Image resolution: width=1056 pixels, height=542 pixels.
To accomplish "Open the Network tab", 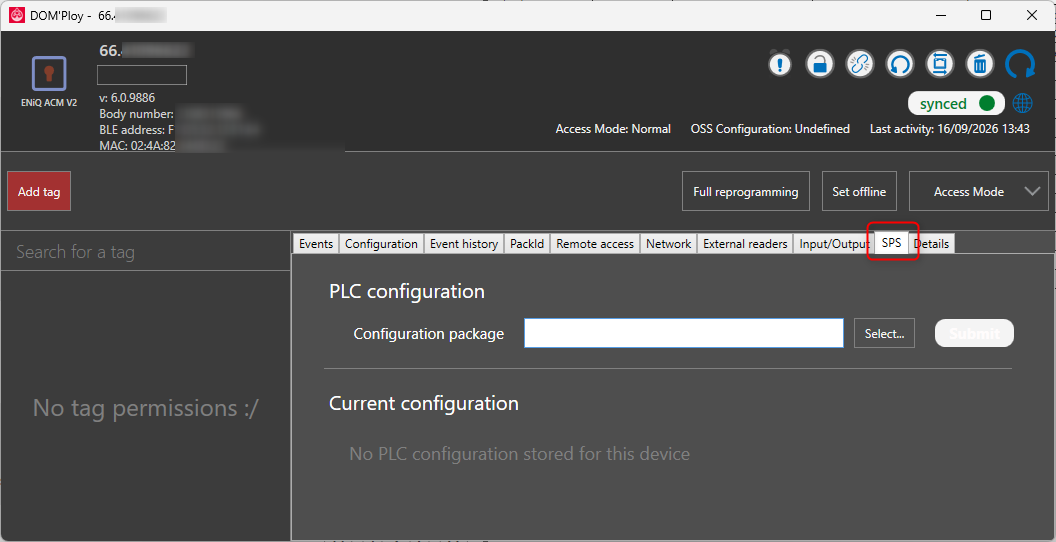I will (x=668, y=244).
